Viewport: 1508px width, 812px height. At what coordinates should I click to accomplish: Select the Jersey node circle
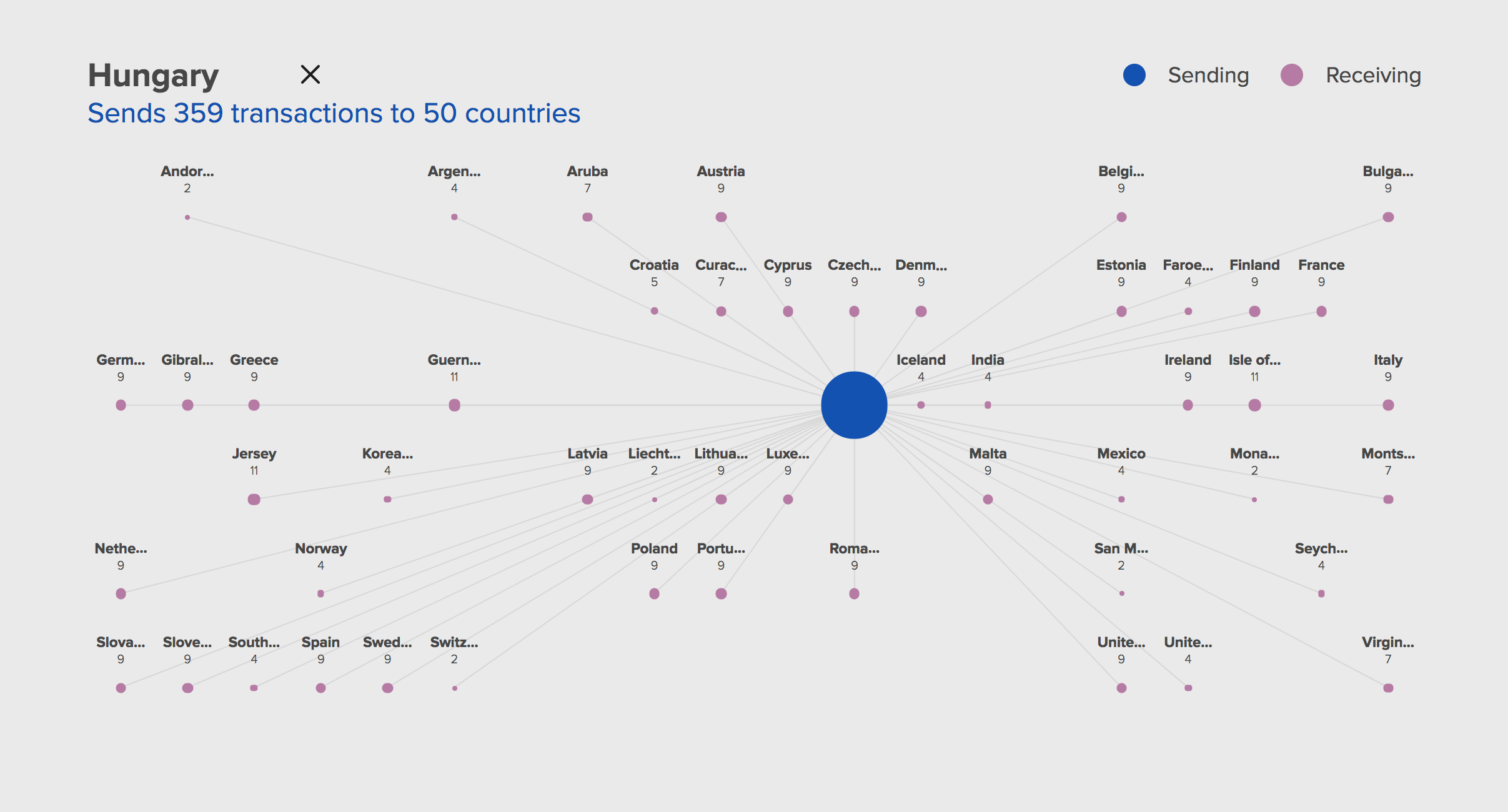click(x=254, y=499)
